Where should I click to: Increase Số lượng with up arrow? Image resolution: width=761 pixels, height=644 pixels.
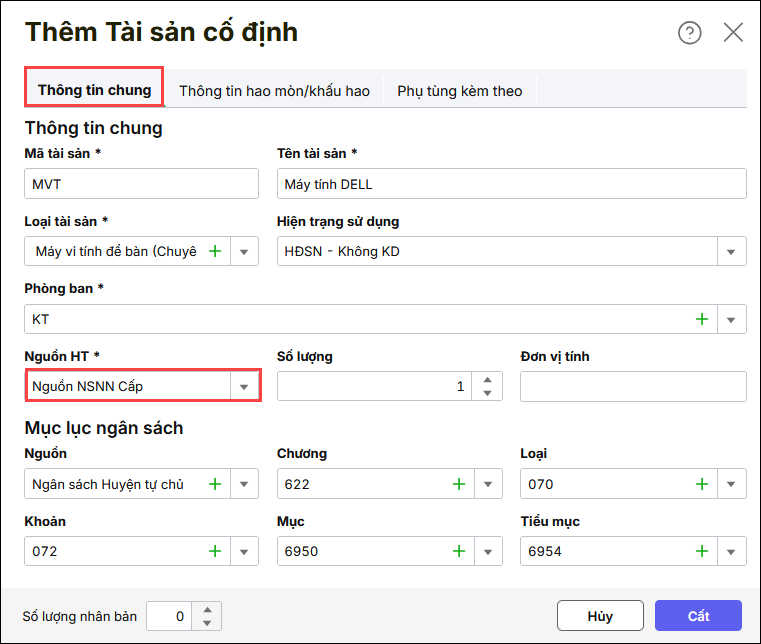(487, 380)
